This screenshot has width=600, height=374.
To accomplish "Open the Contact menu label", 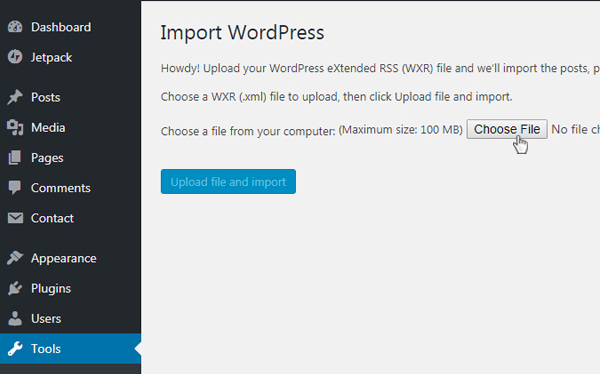I will point(52,218).
